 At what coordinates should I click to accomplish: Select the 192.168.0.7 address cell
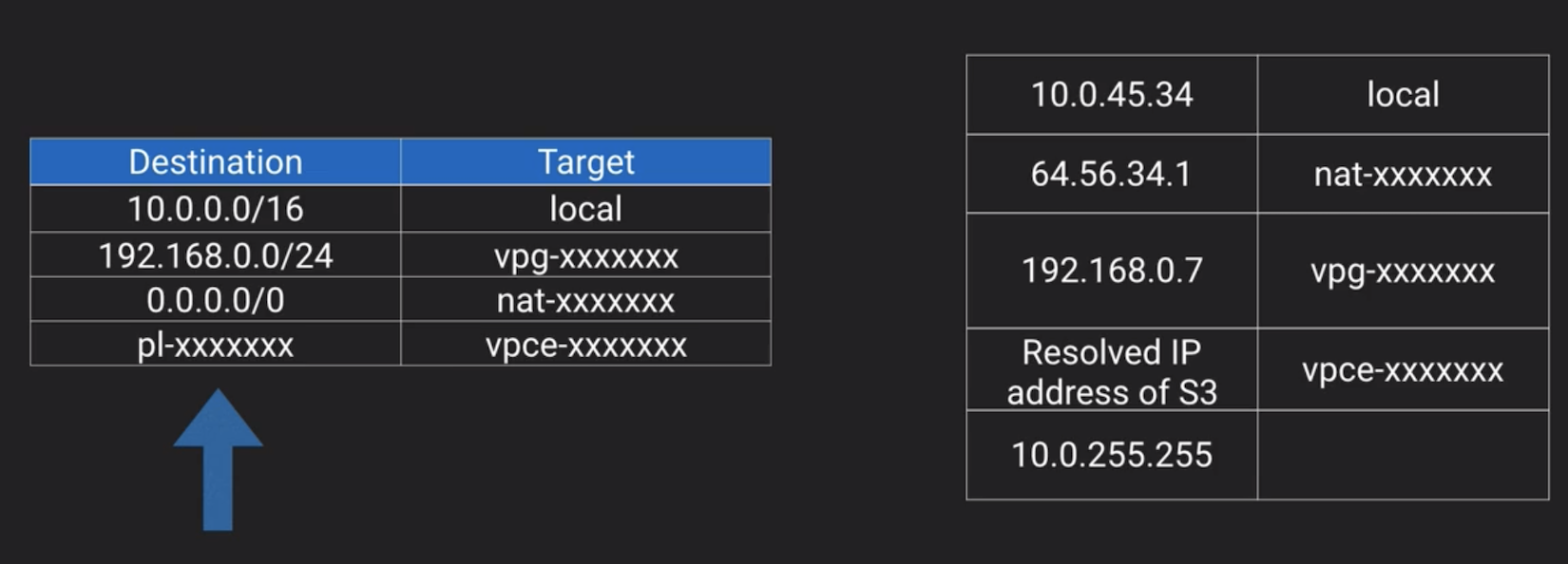1112,271
